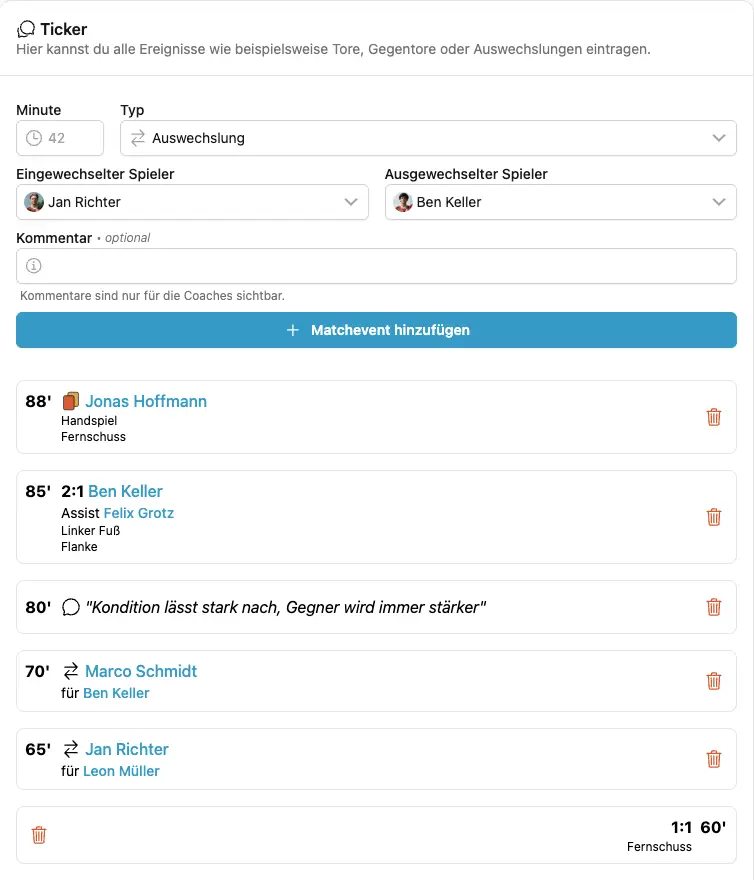Click the Matchevent hinzufügen button
The height and width of the screenshot is (880, 754).
point(376,330)
